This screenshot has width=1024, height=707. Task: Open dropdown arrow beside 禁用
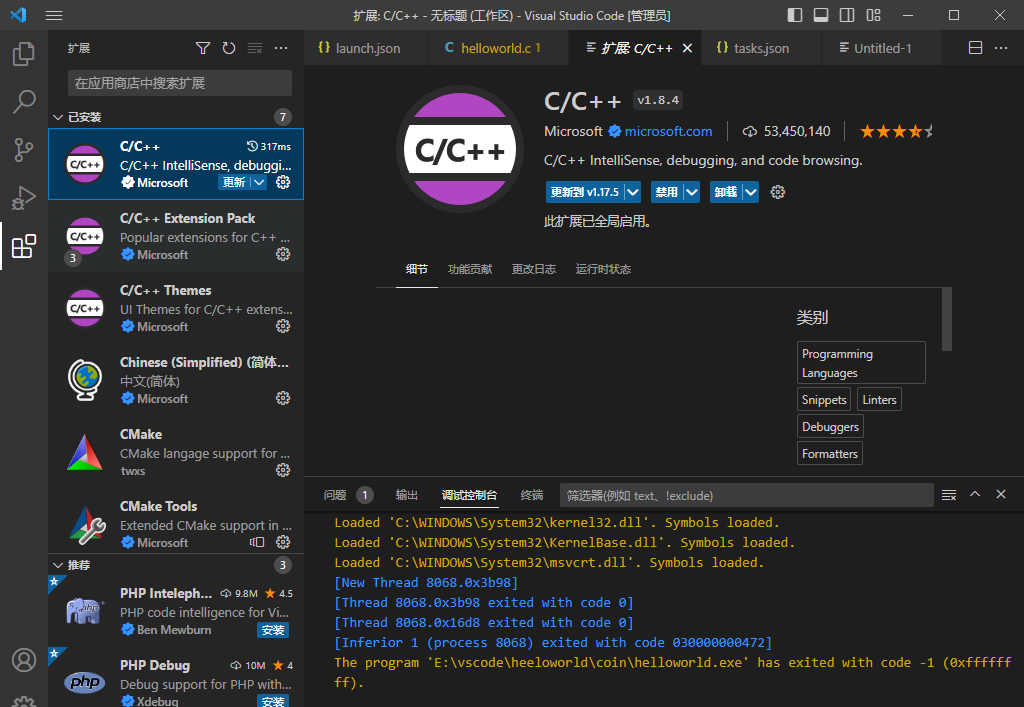(692, 192)
